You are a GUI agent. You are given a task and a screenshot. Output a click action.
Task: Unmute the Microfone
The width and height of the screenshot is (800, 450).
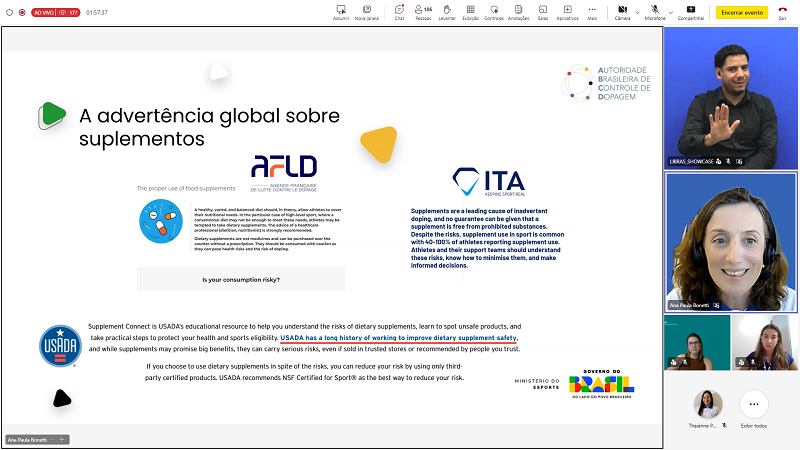click(x=655, y=10)
